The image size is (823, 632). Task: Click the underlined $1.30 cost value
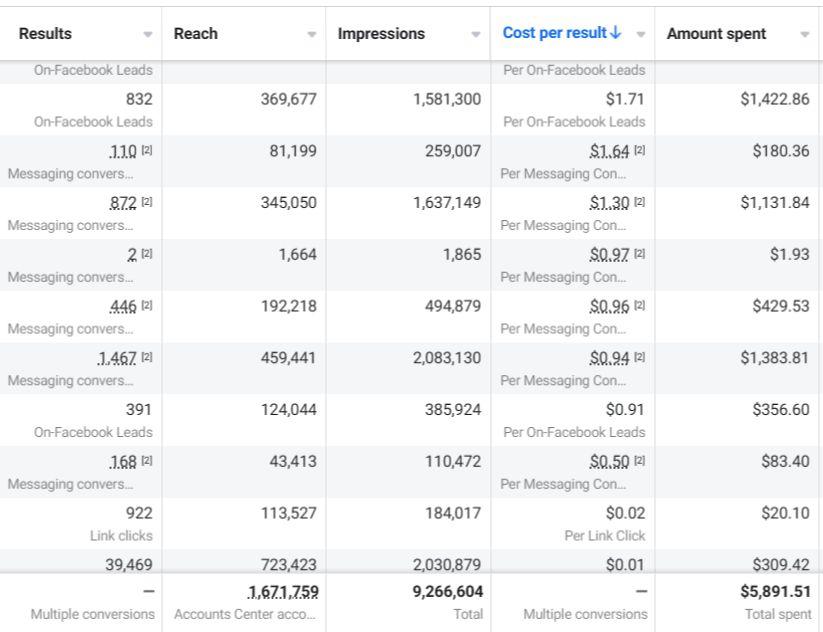[x=609, y=203]
